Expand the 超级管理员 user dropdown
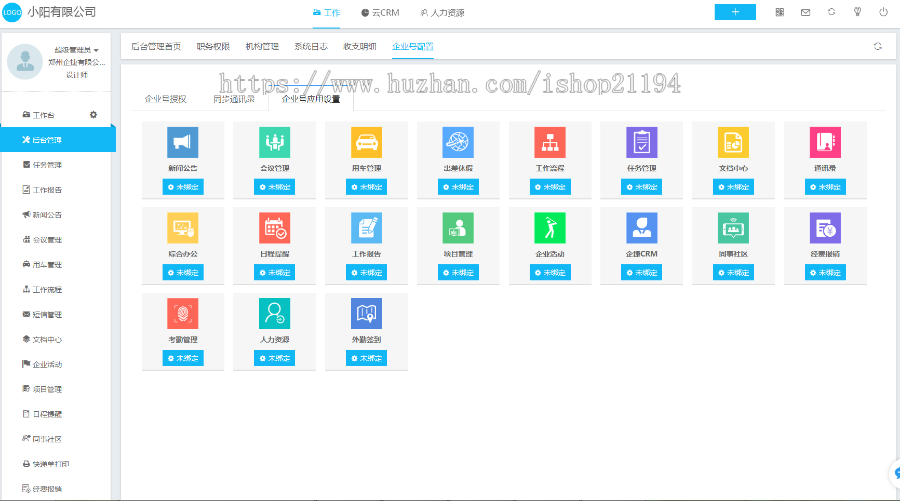 point(76,50)
